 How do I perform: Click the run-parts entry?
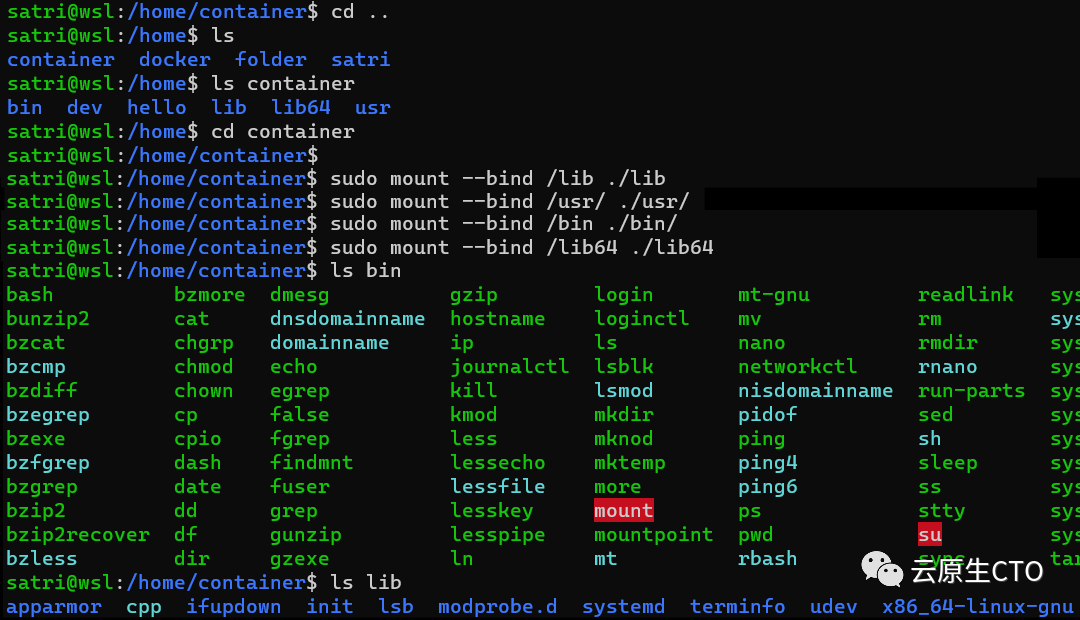(971, 391)
